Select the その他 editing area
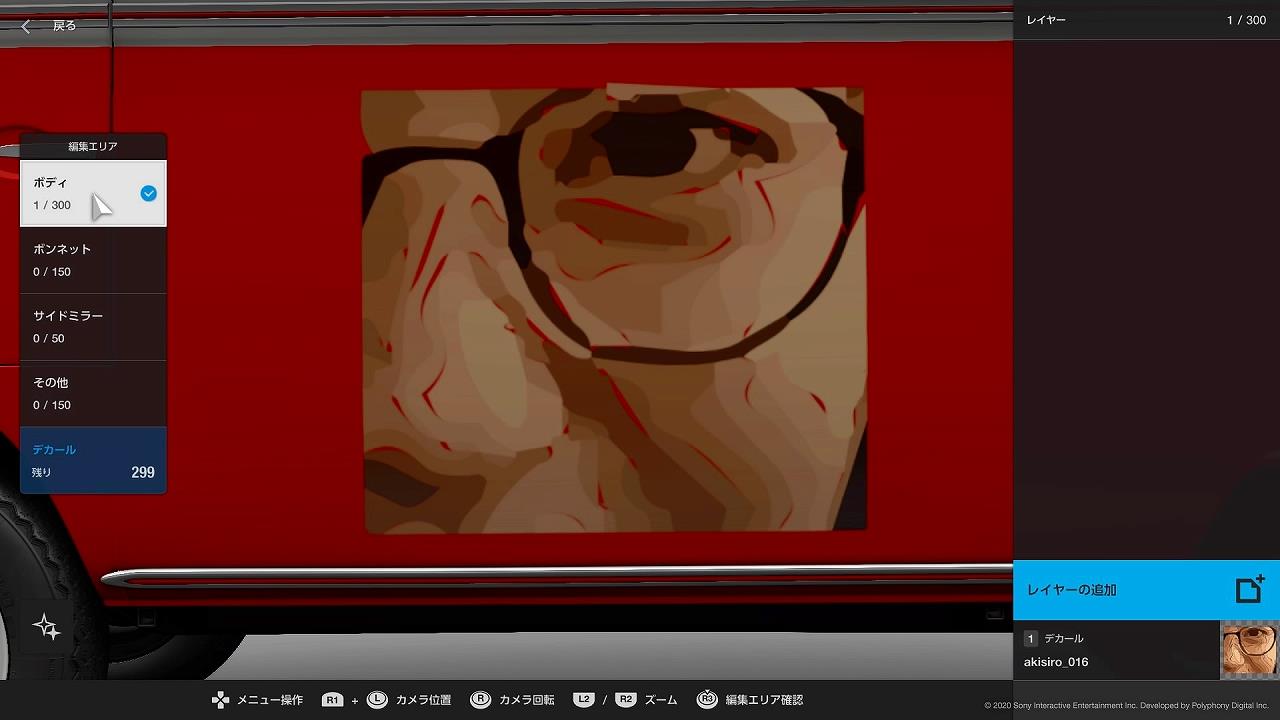Viewport: 1280px width, 720px height. (93, 394)
